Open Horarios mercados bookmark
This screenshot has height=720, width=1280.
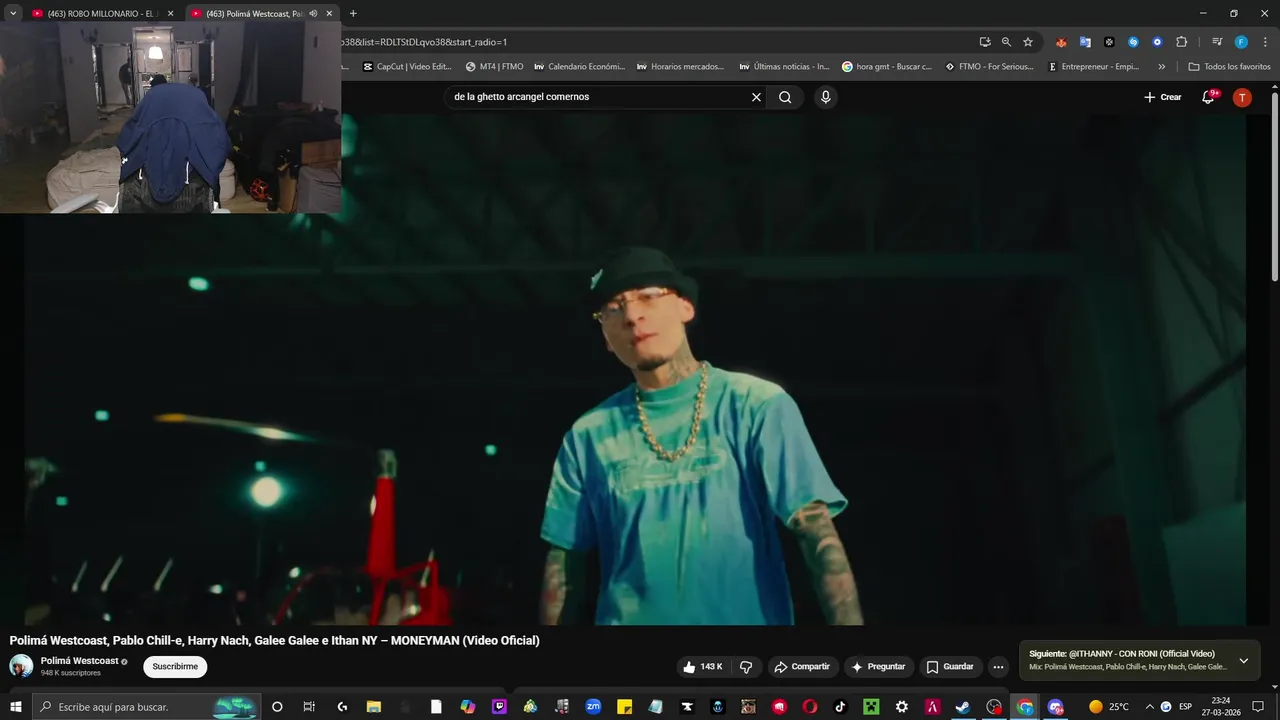pyautogui.click(x=680, y=67)
